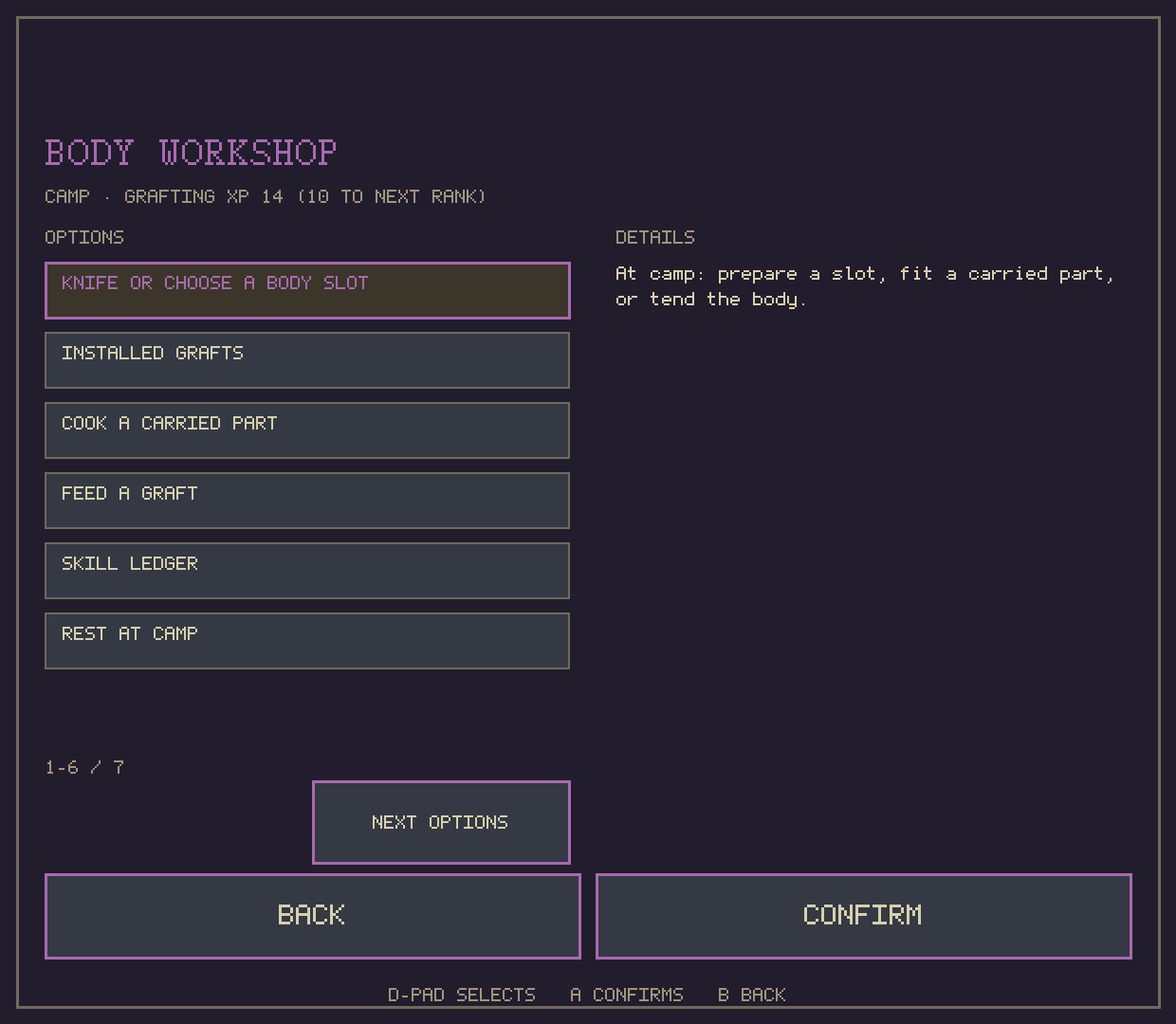Click the D-Pad Selects hint
Image resolution: width=1176 pixels, height=1024 pixels.
(x=462, y=995)
